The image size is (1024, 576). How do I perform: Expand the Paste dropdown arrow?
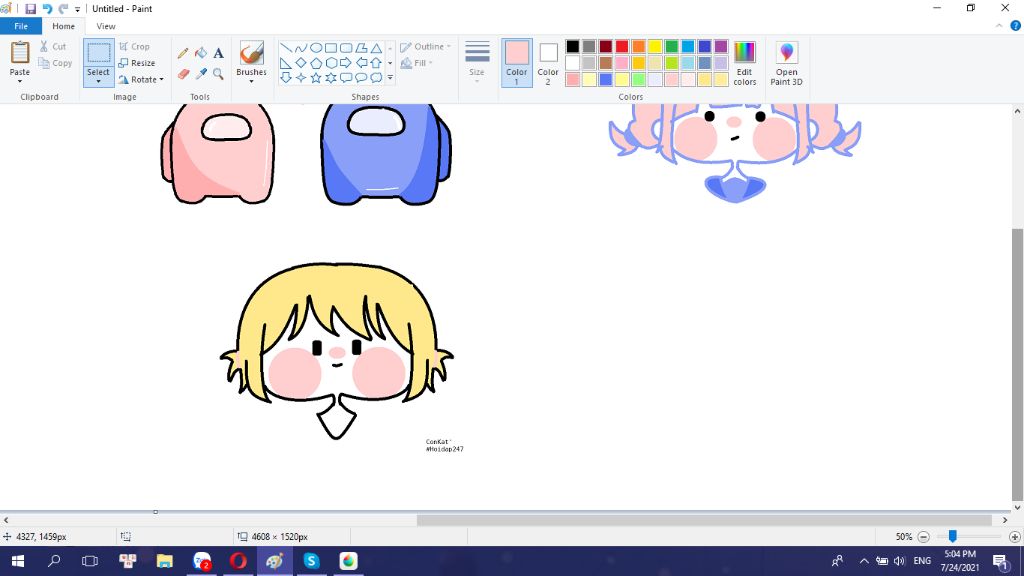coord(20,82)
